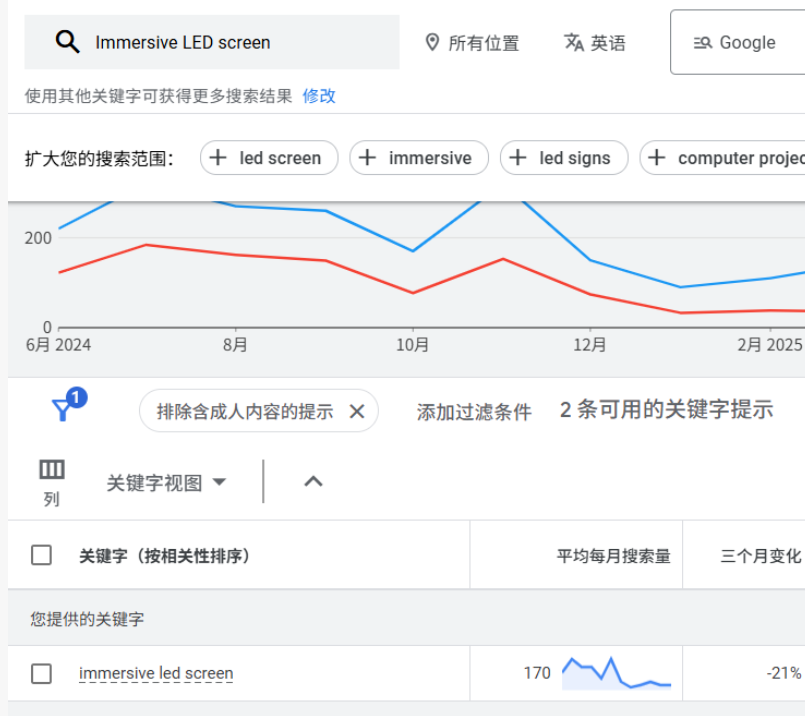Sort by 平均每月搜索量 column header
Image resolution: width=805 pixels, height=716 pixels.
tap(613, 556)
